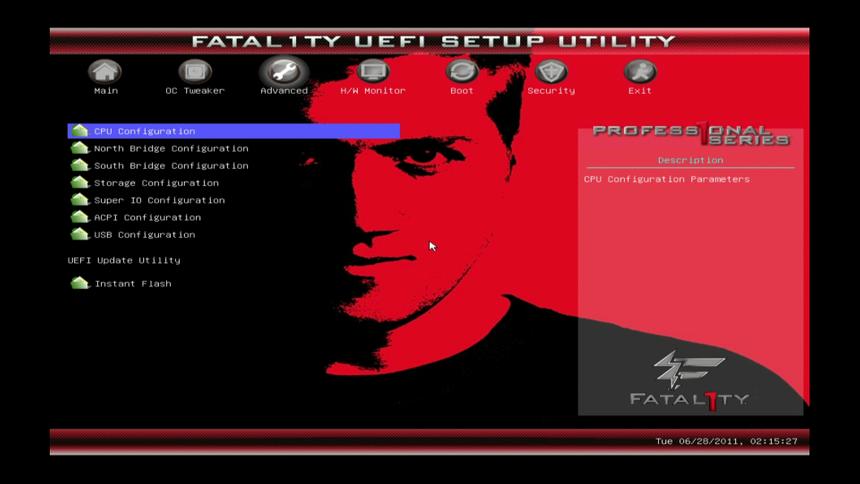The image size is (860, 484).
Task: Launch Instant Flash utility
Action: tap(133, 284)
